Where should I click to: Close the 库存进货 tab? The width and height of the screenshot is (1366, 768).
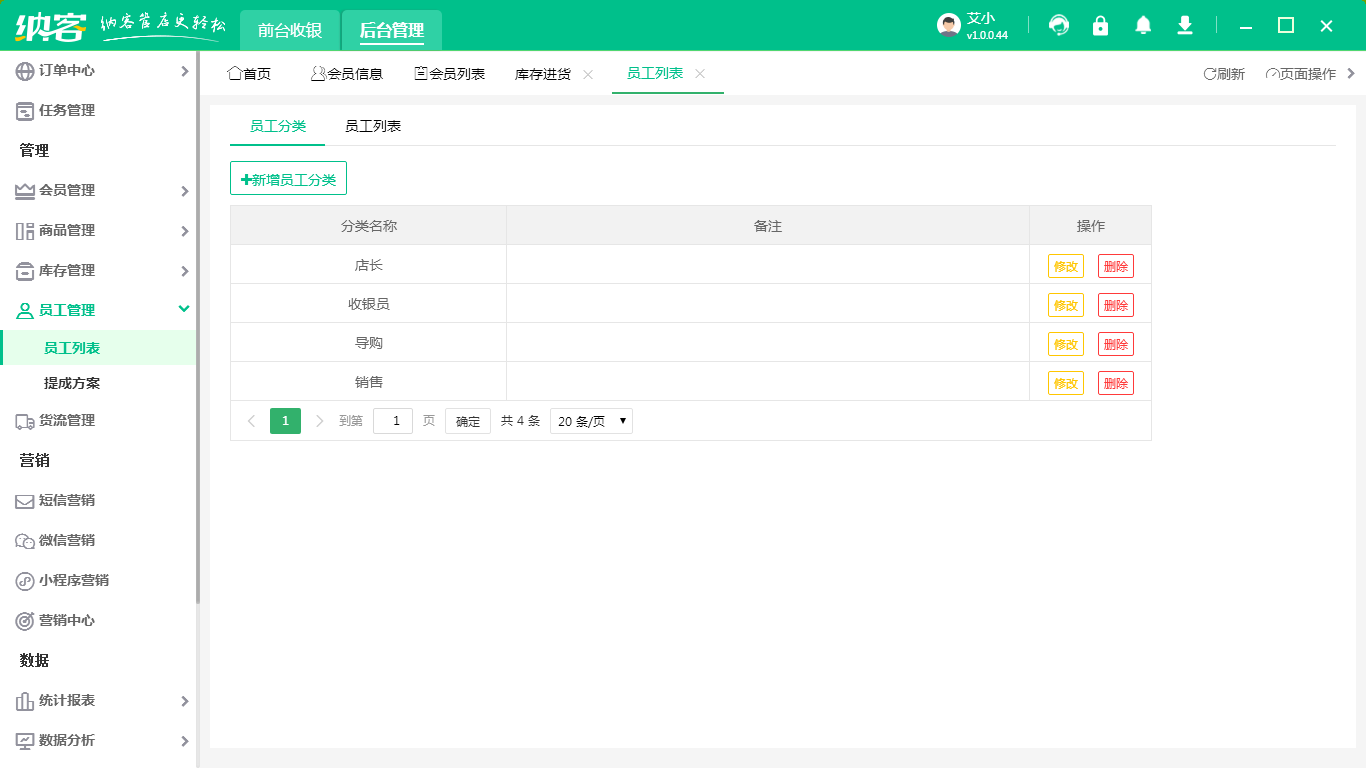588,74
